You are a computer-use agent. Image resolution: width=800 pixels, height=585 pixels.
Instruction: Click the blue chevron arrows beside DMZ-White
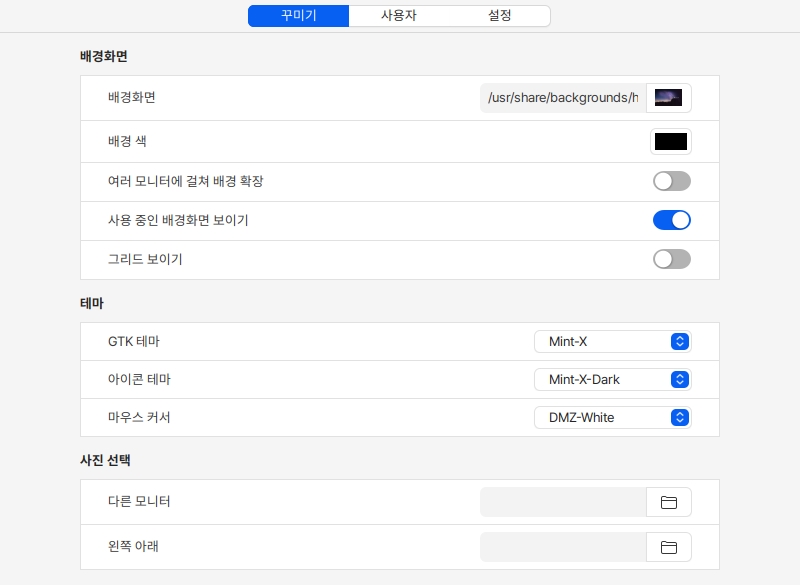(x=680, y=417)
